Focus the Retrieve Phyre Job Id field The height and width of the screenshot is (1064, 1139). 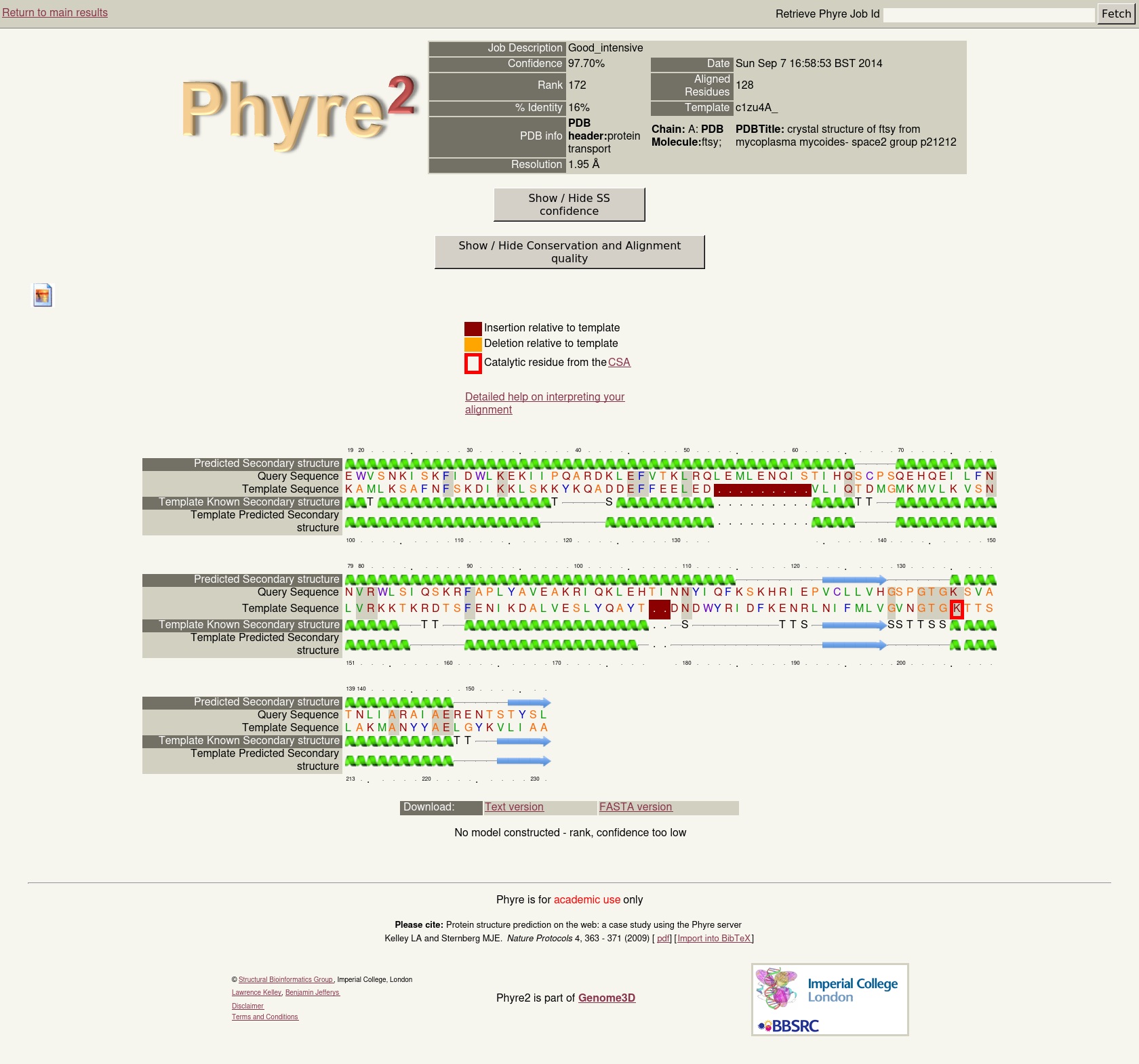(x=988, y=14)
